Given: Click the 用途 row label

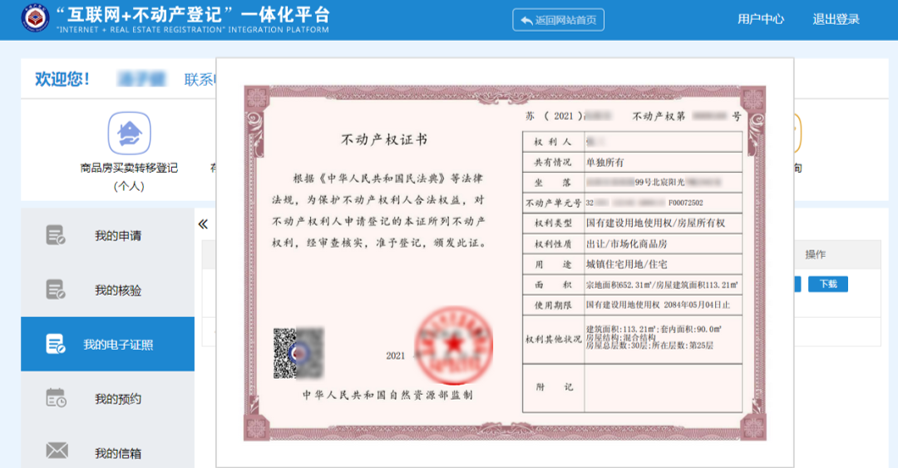Looking at the screenshot, I should click(553, 264).
